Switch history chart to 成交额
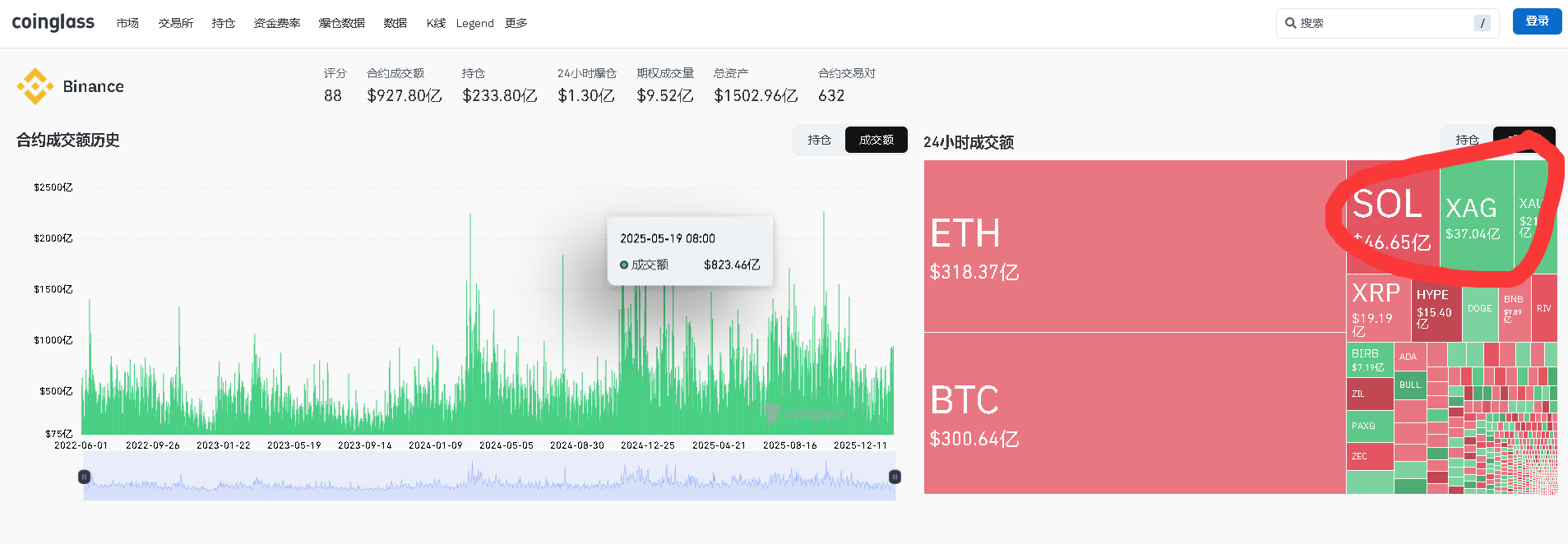This screenshot has width=1568, height=544. pyautogui.click(x=876, y=141)
